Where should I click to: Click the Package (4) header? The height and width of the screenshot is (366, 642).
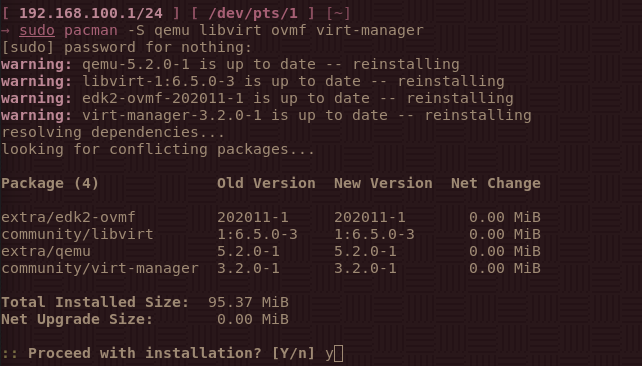(50, 183)
